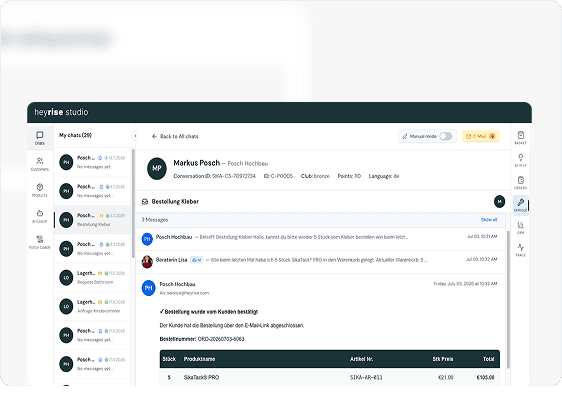
Task: Open the Basket panel
Action: coord(520,138)
